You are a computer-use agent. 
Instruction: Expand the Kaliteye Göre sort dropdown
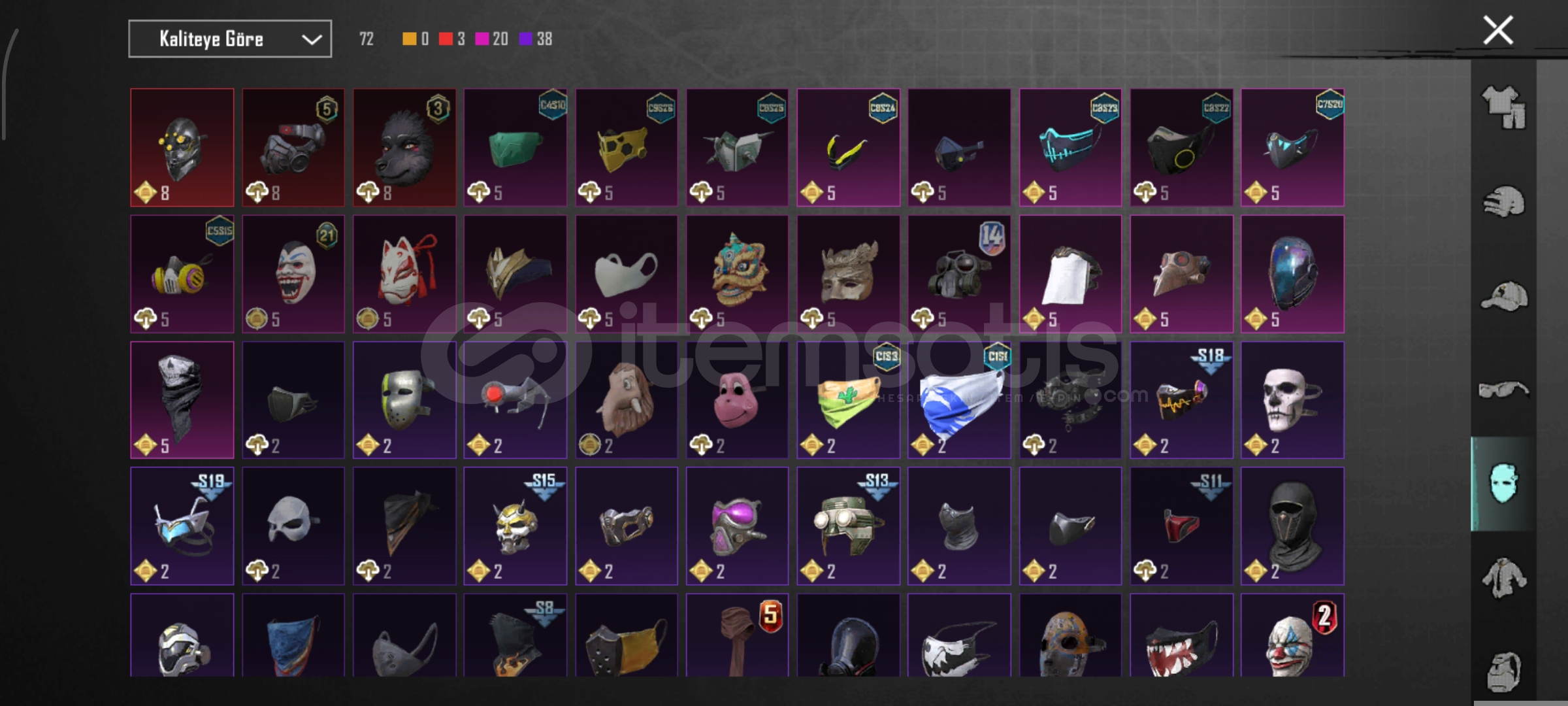point(230,39)
